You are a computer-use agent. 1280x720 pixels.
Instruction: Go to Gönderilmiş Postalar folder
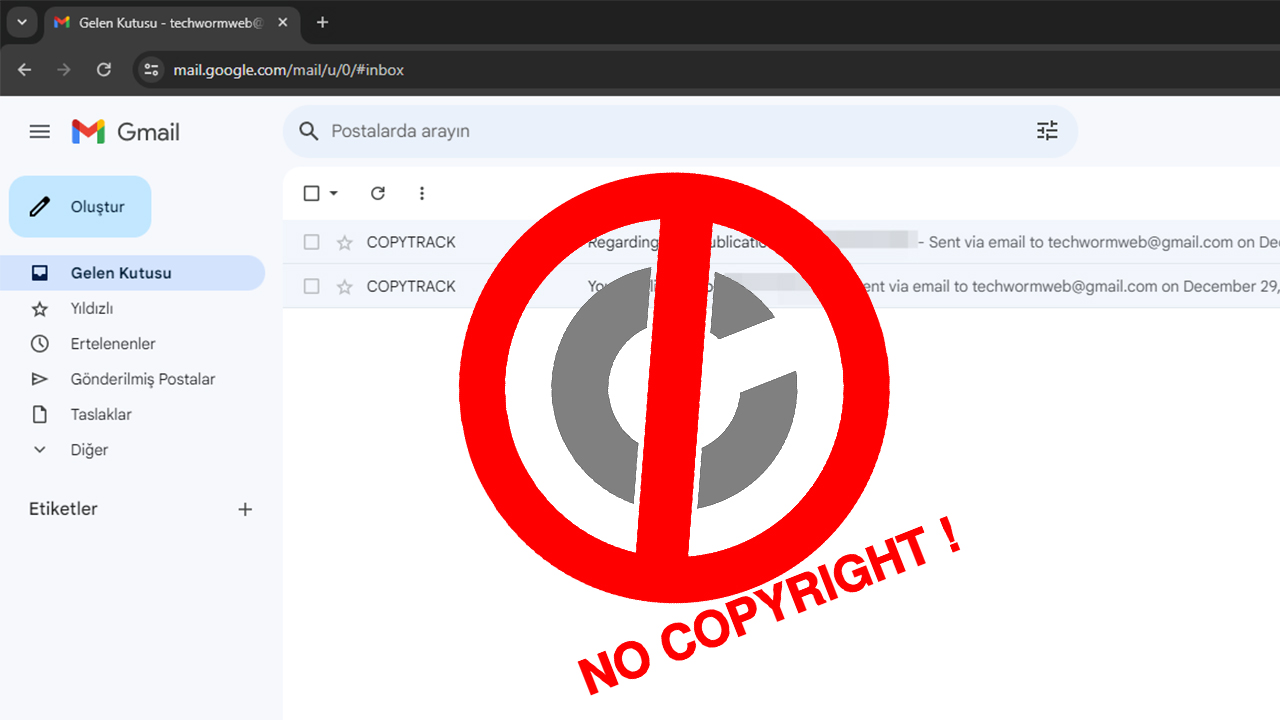coord(142,379)
